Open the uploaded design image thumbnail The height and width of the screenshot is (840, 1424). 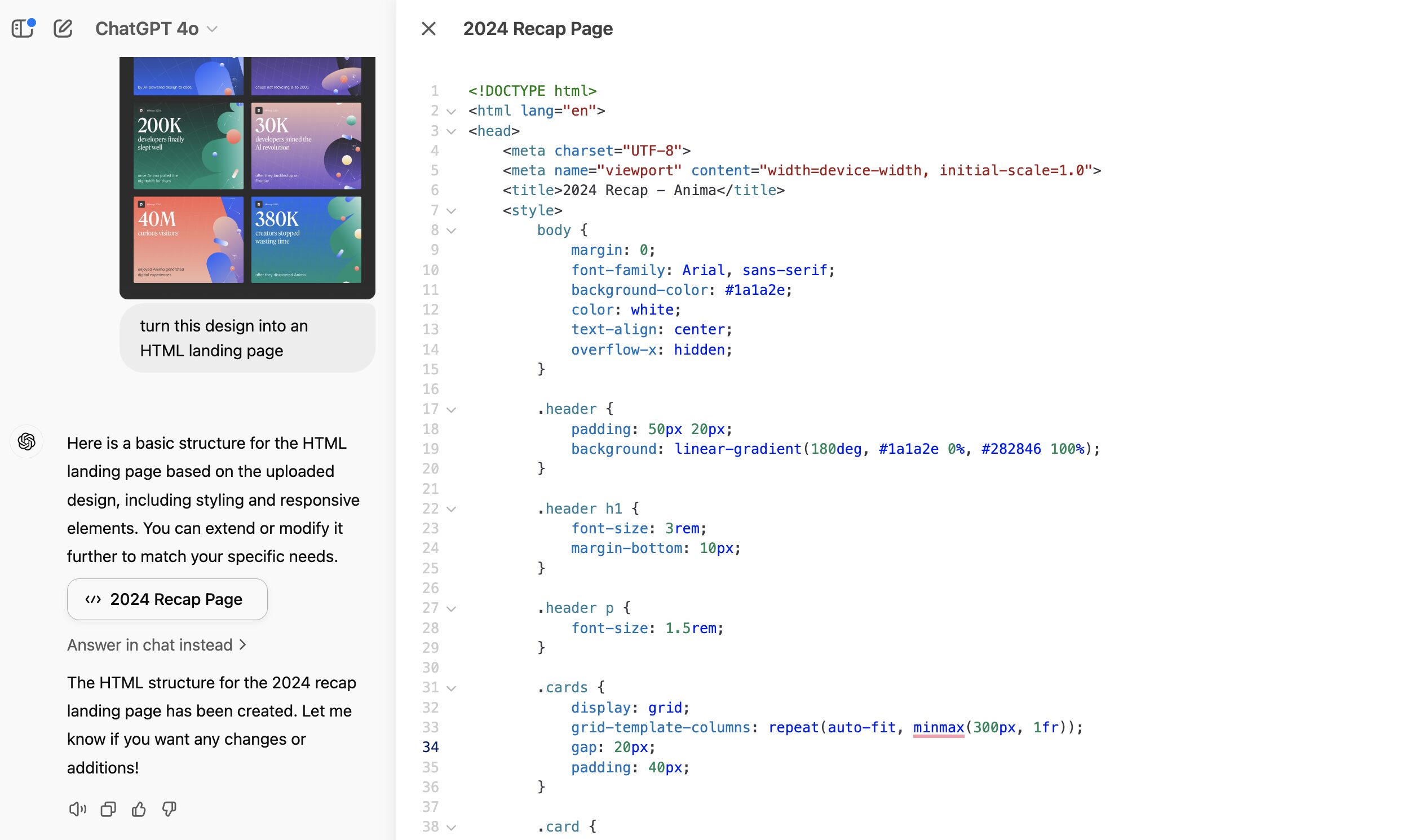click(247, 176)
